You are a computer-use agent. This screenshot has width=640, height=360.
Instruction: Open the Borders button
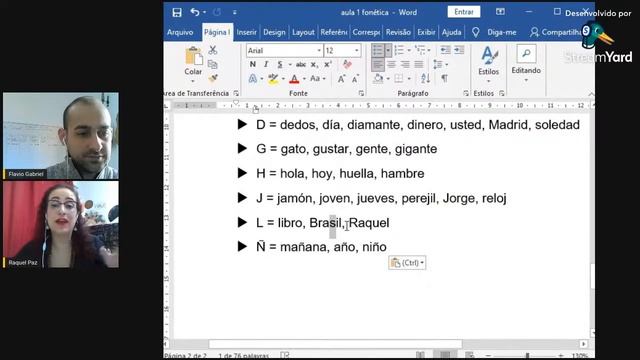tap(399, 78)
